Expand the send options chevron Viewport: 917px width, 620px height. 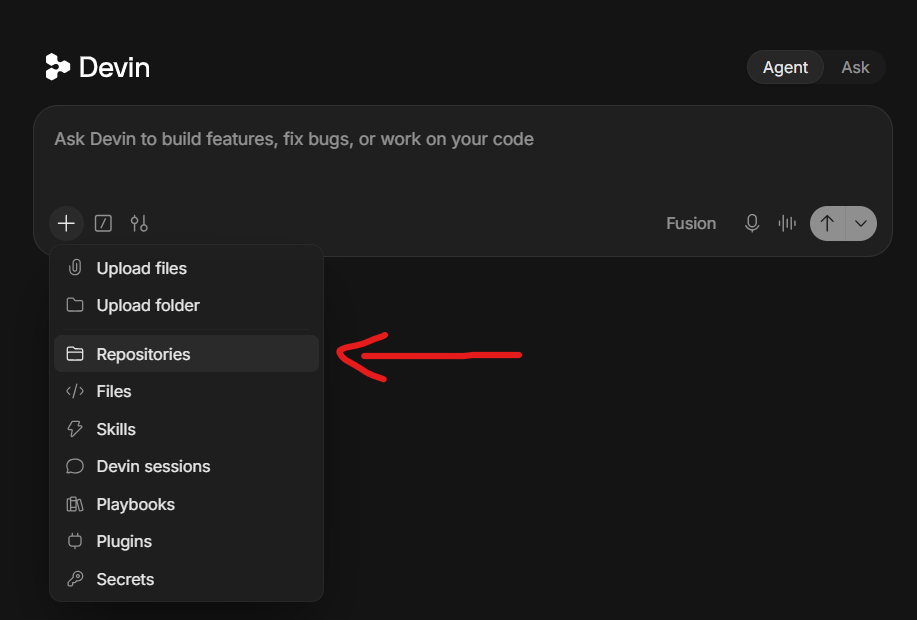coord(861,223)
